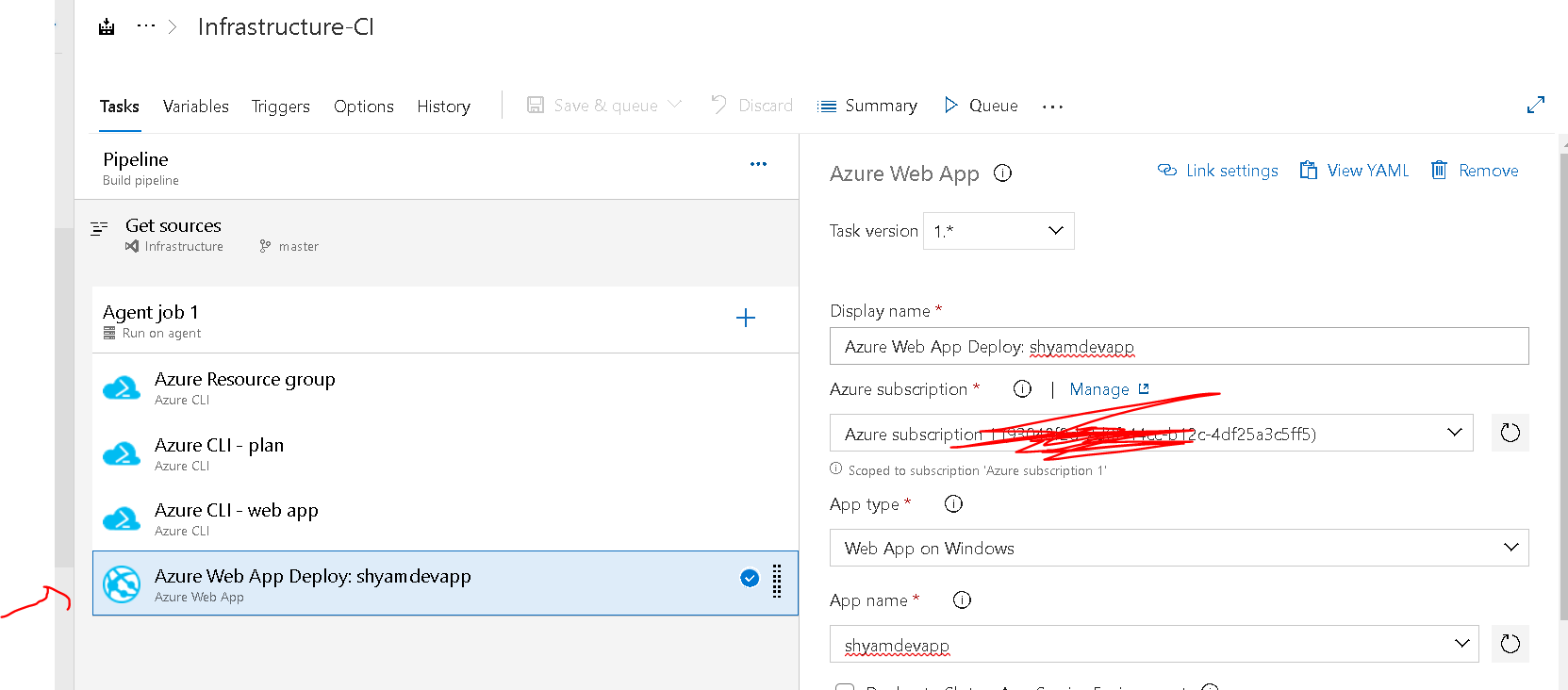Show Azure subscription info tooltip
1568x690 pixels.
[1023, 388]
